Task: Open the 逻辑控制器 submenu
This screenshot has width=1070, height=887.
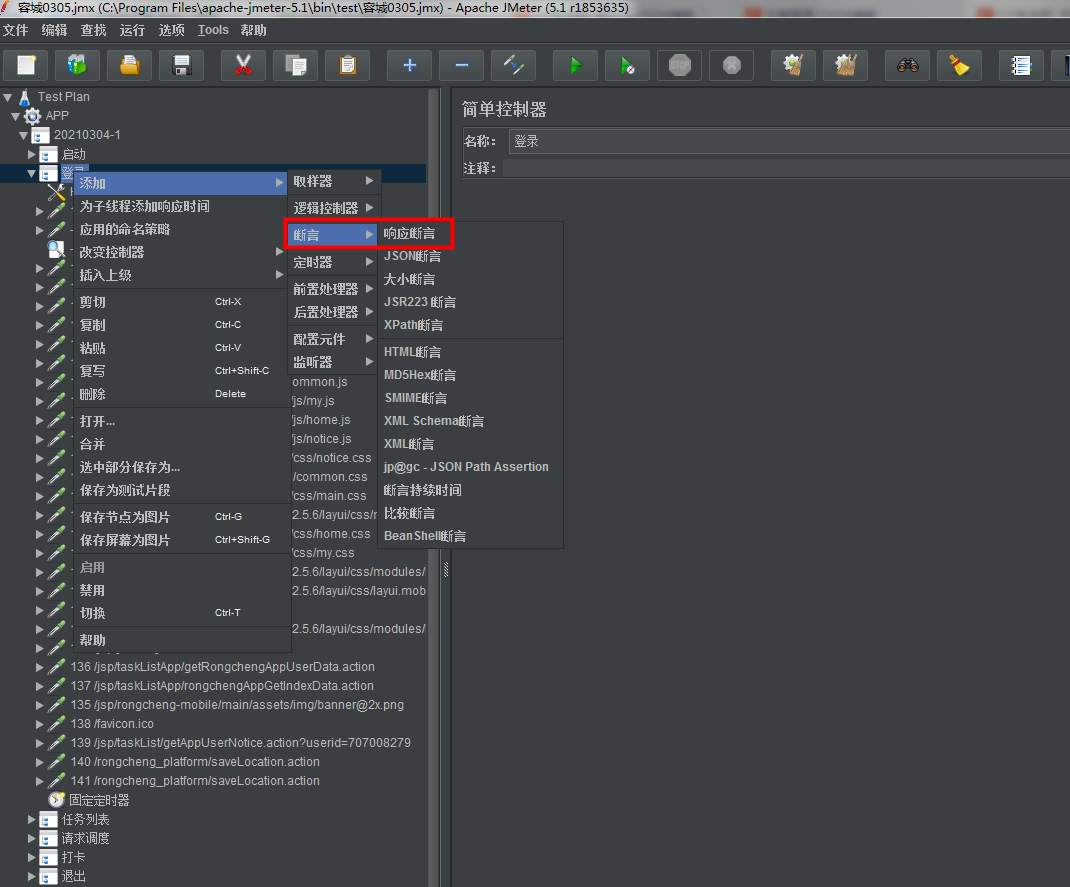Action: (333, 207)
